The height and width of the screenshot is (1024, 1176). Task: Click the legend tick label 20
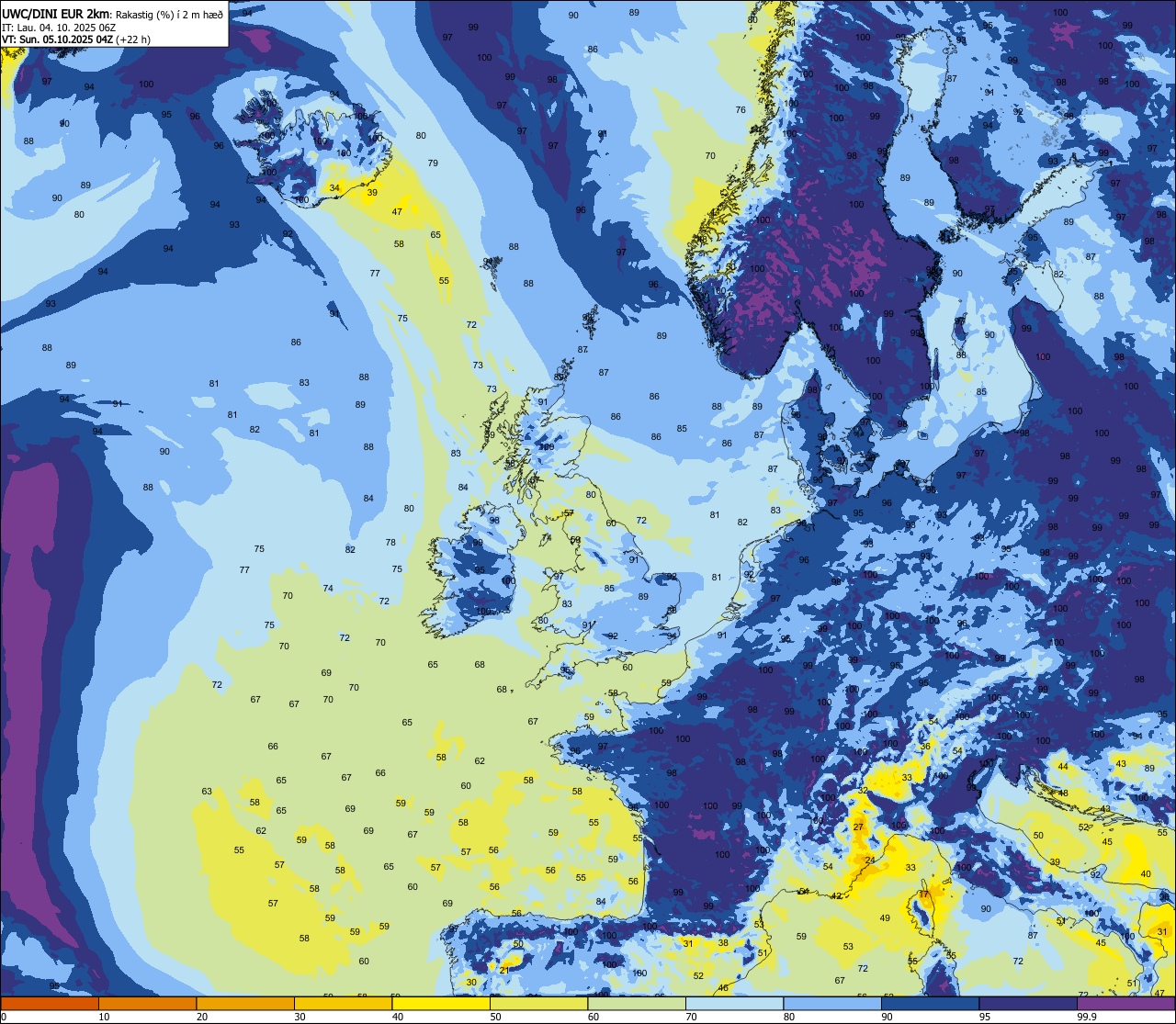pyautogui.click(x=202, y=1016)
